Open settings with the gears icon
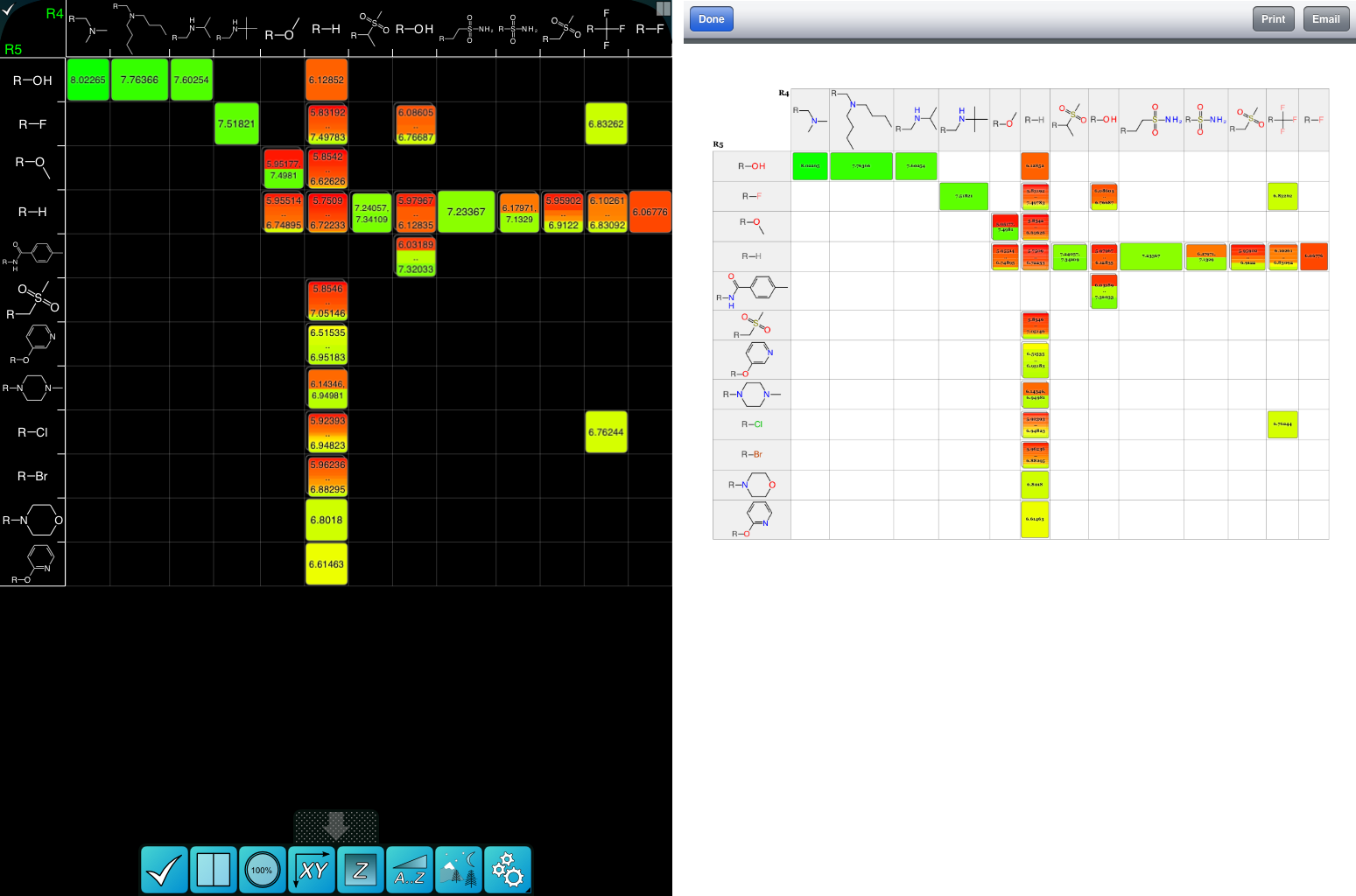 click(507, 870)
